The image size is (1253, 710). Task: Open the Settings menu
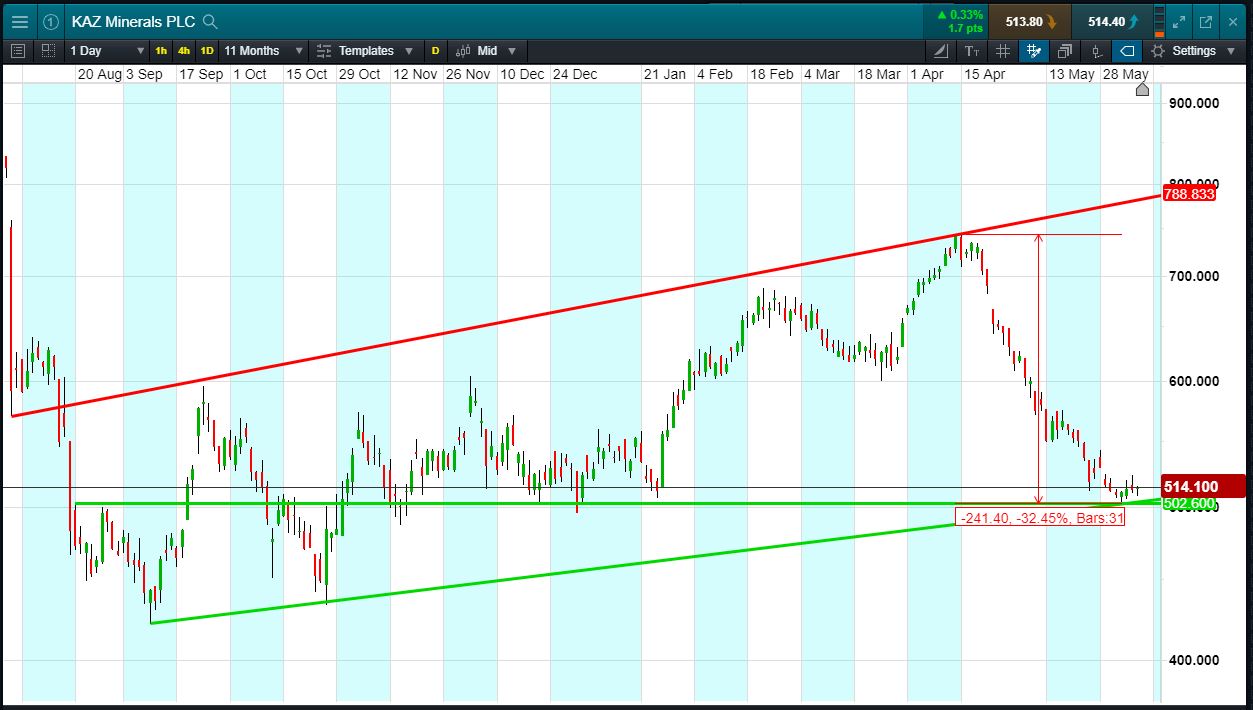pyautogui.click(x=1193, y=51)
